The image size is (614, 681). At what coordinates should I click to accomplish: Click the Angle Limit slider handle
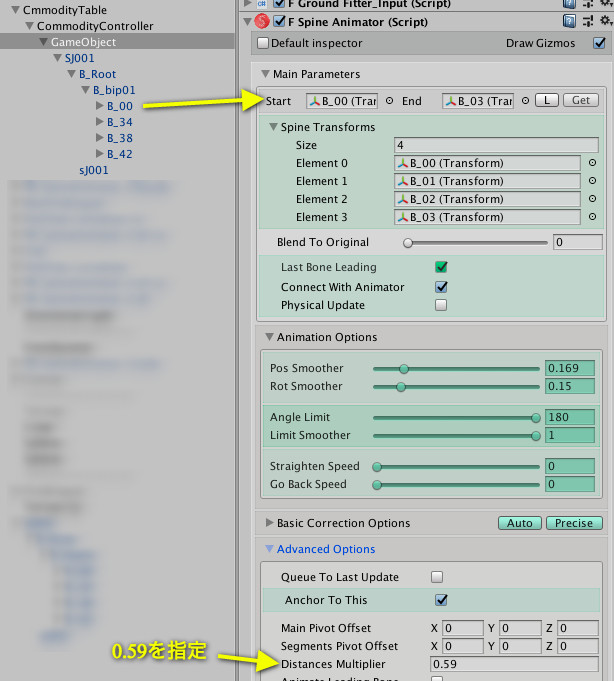pos(536,418)
